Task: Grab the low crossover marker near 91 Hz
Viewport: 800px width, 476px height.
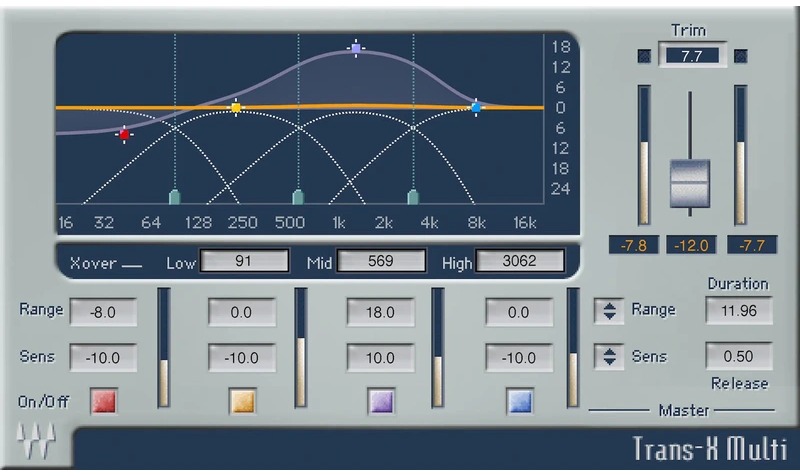Action: (x=174, y=197)
